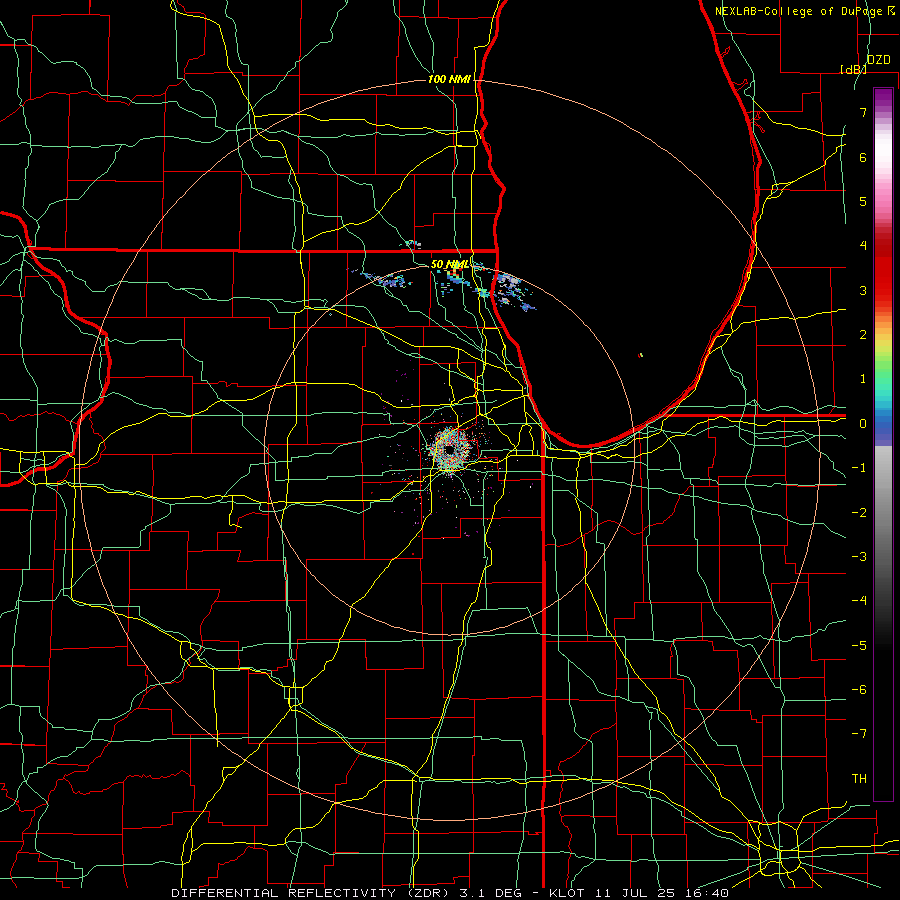Click the 4 value on the color scale
The height and width of the screenshot is (900, 900).
[863, 246]
